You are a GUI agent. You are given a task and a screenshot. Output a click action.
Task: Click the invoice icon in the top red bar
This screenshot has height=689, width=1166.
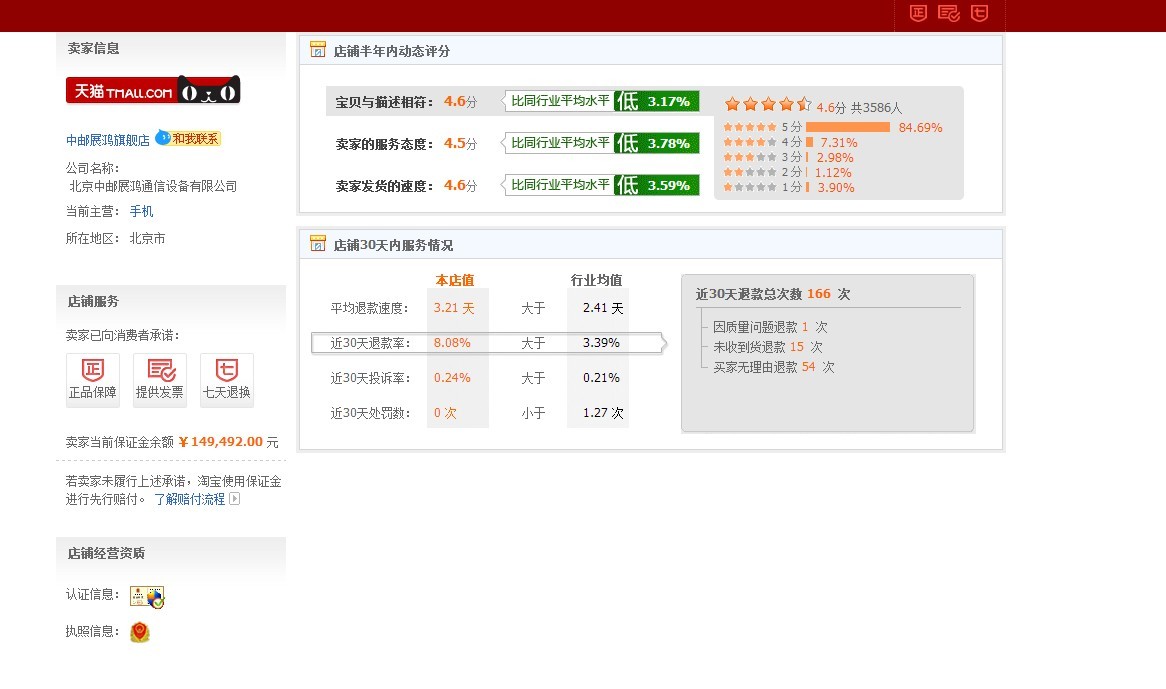click(x=948, y=13)
